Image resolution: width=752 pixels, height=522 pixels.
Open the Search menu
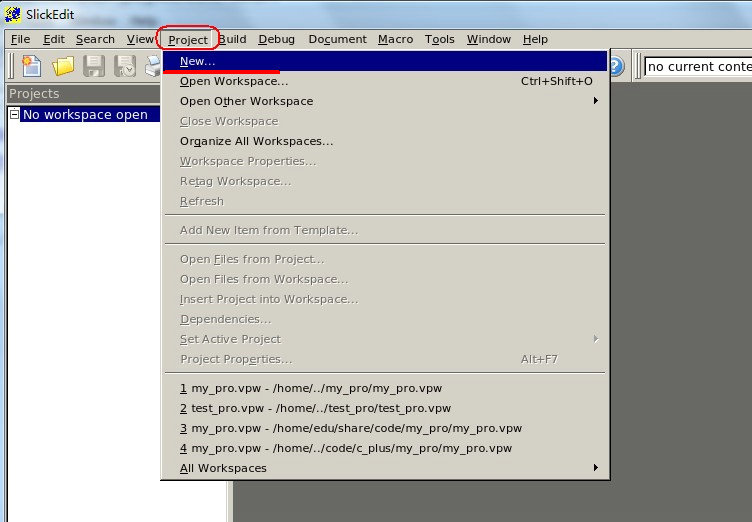(95, 39)
